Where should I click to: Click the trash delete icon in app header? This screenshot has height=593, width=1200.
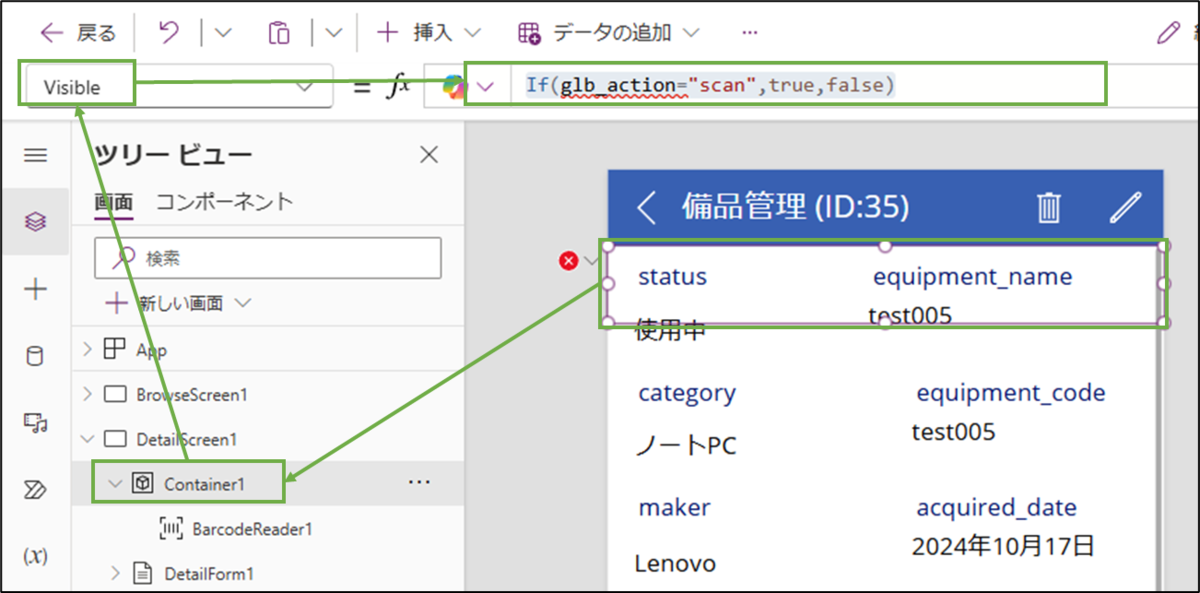point(1048,207)
